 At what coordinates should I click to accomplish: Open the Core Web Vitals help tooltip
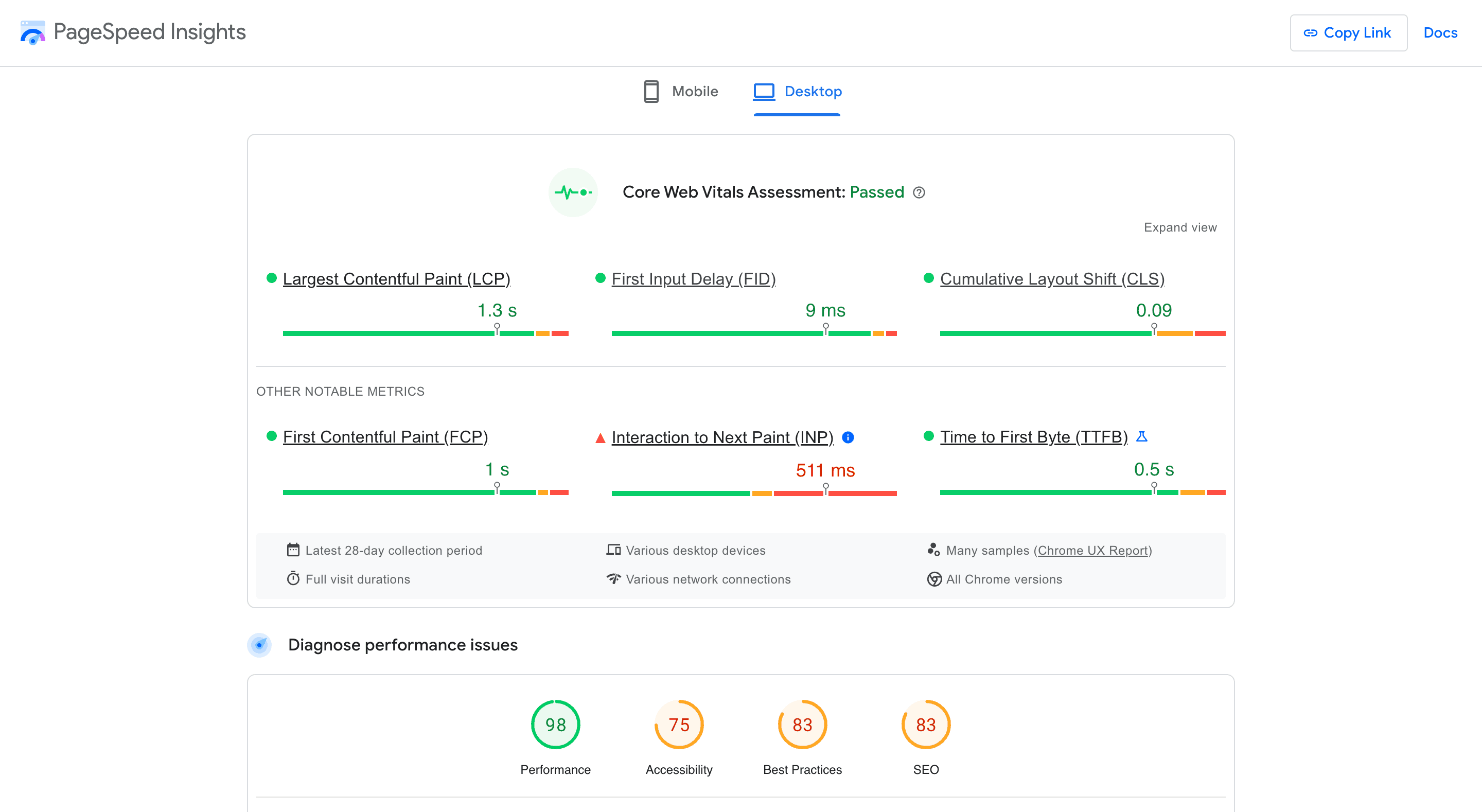(919, 193)
